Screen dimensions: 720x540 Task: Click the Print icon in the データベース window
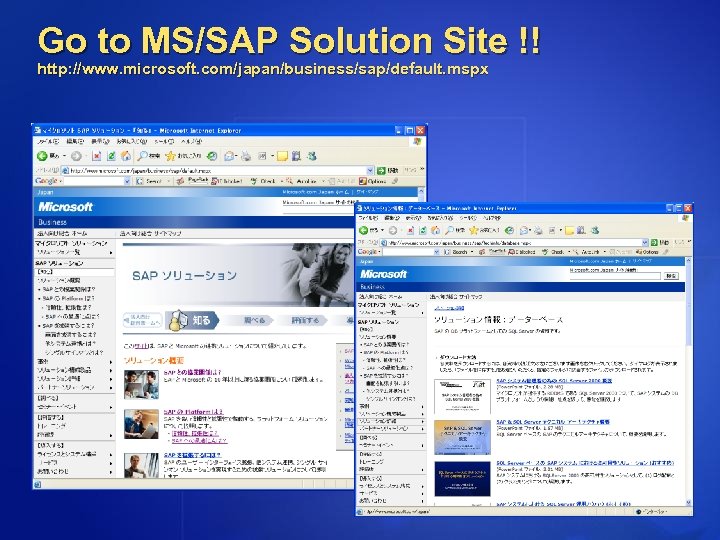(539, 230)
